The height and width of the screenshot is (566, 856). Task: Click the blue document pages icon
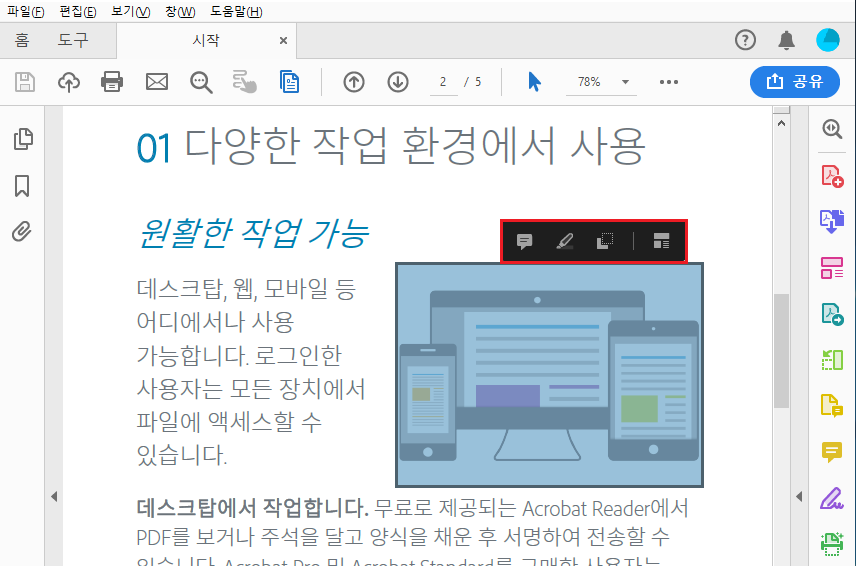pyautogui.click(x=289, y=82)
